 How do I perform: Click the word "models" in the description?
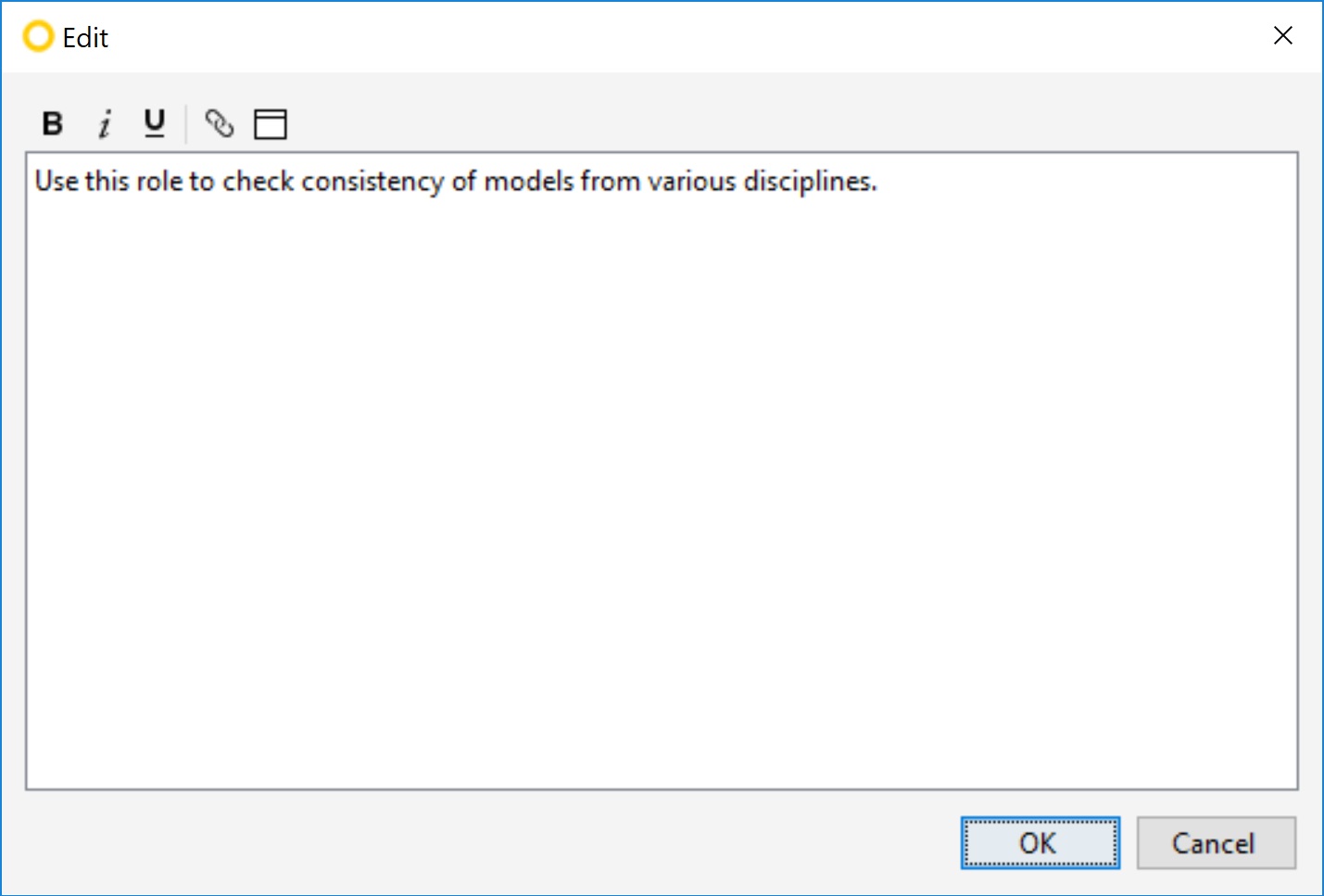[529, 181]
